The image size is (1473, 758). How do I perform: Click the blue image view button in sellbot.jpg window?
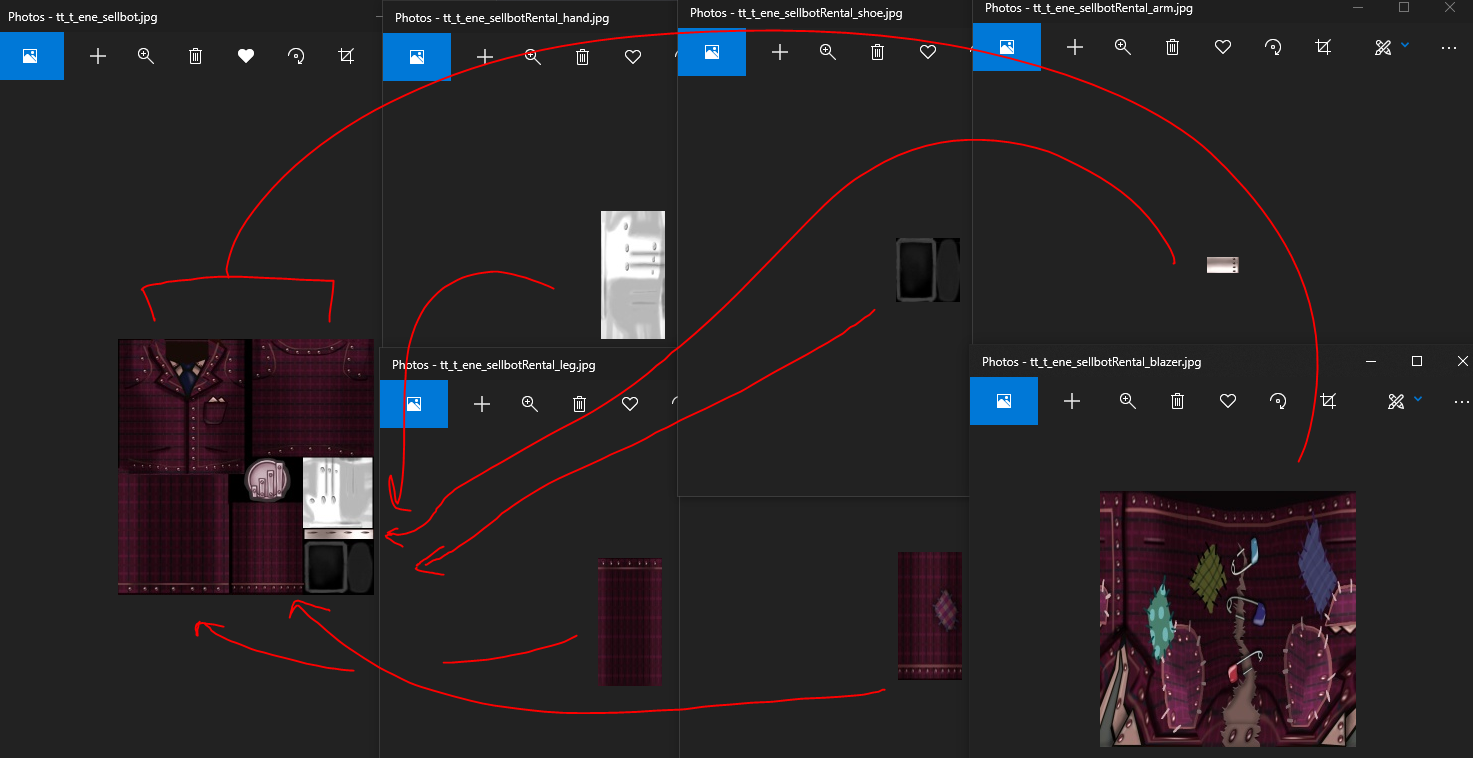31,56
